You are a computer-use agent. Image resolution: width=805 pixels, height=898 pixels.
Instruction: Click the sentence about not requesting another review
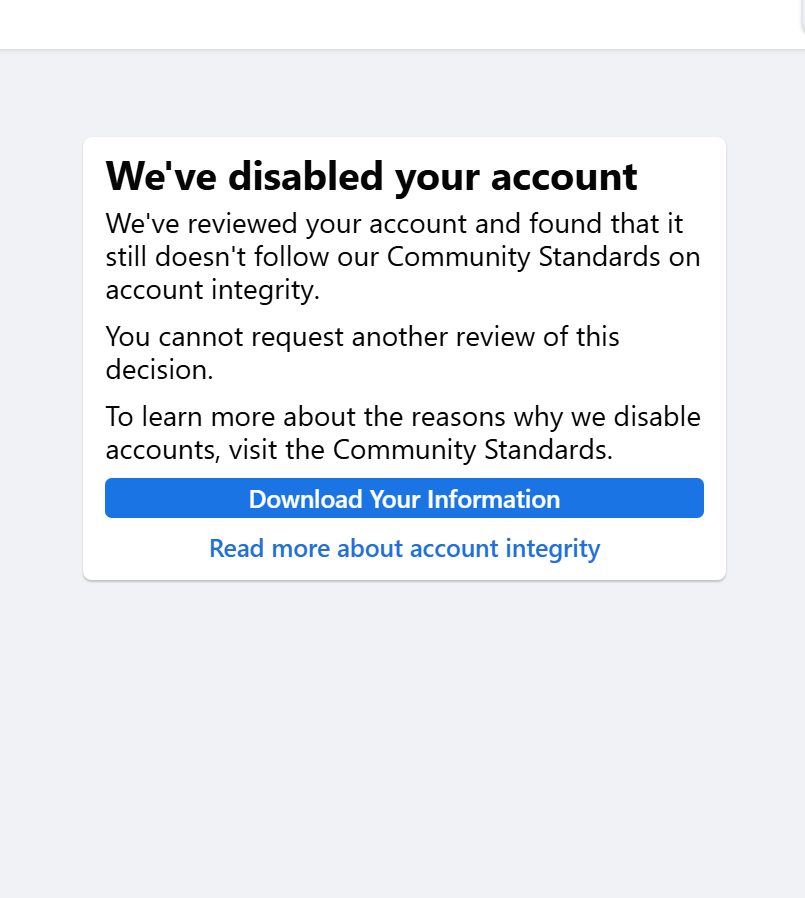pyautogui.click(x=362, y=352)
